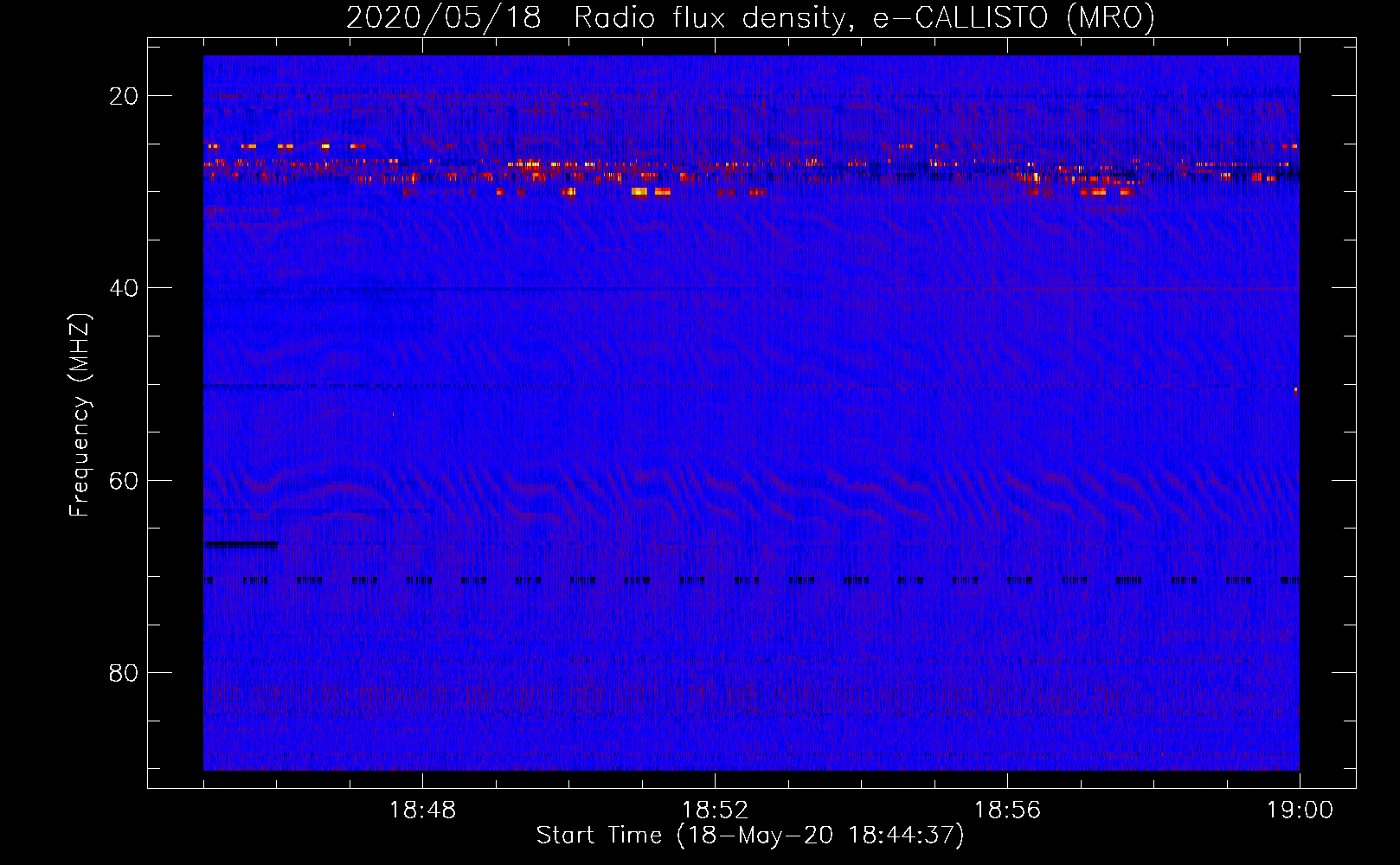Click the black horizontal bar near 67 MHz
Screen dimensions: 1400x865
[x=241, y=544]
